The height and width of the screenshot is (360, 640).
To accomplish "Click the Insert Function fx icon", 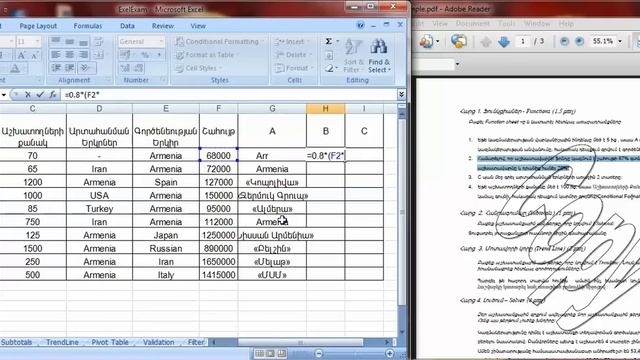I will (x=53, y=95).
